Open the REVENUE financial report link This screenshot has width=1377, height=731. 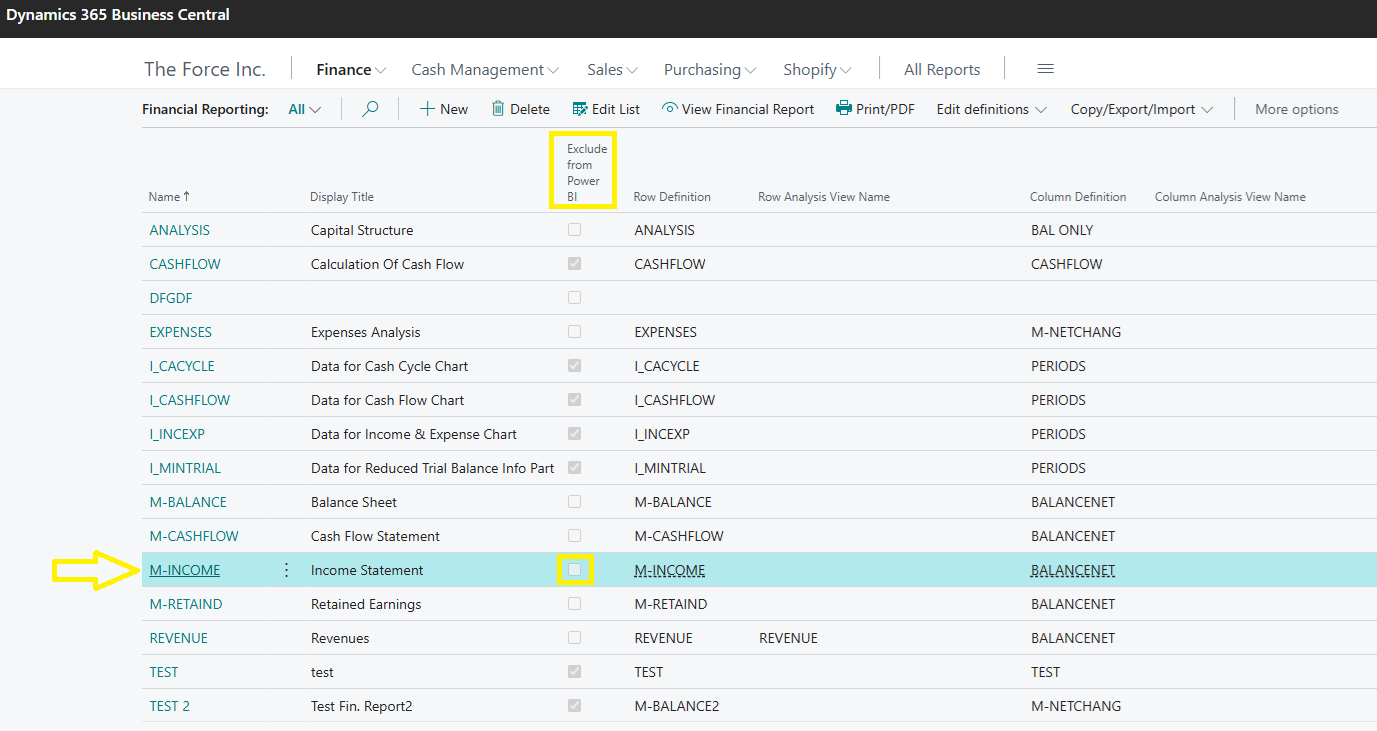(179, 638)
